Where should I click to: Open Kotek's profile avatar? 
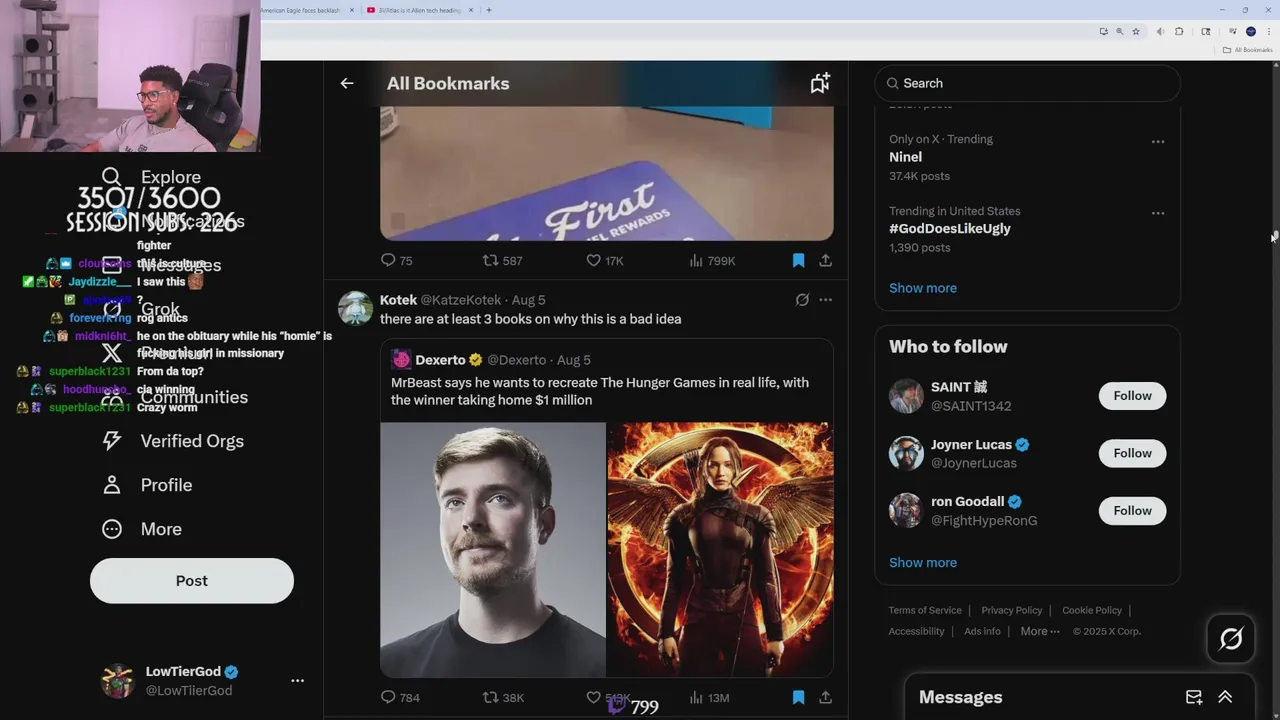click(355, 308)
